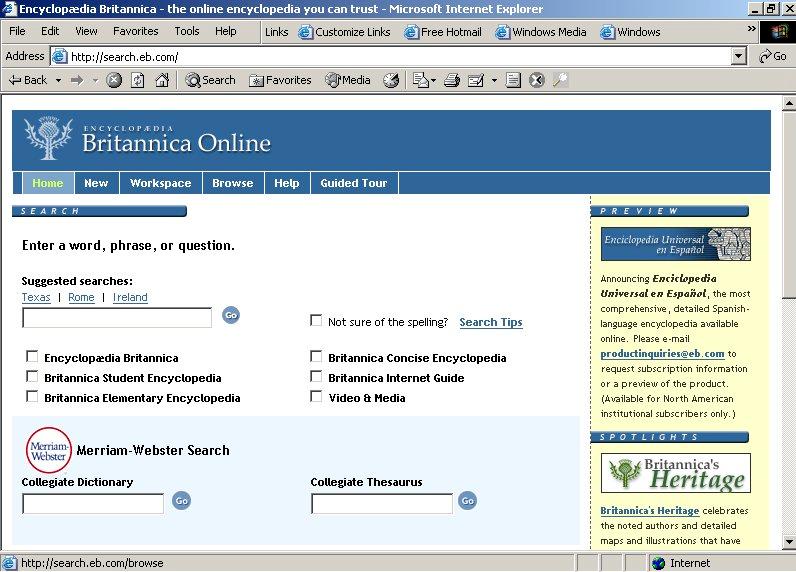
Task: Expand the address bar dropdown
Action: coord(739,56)
